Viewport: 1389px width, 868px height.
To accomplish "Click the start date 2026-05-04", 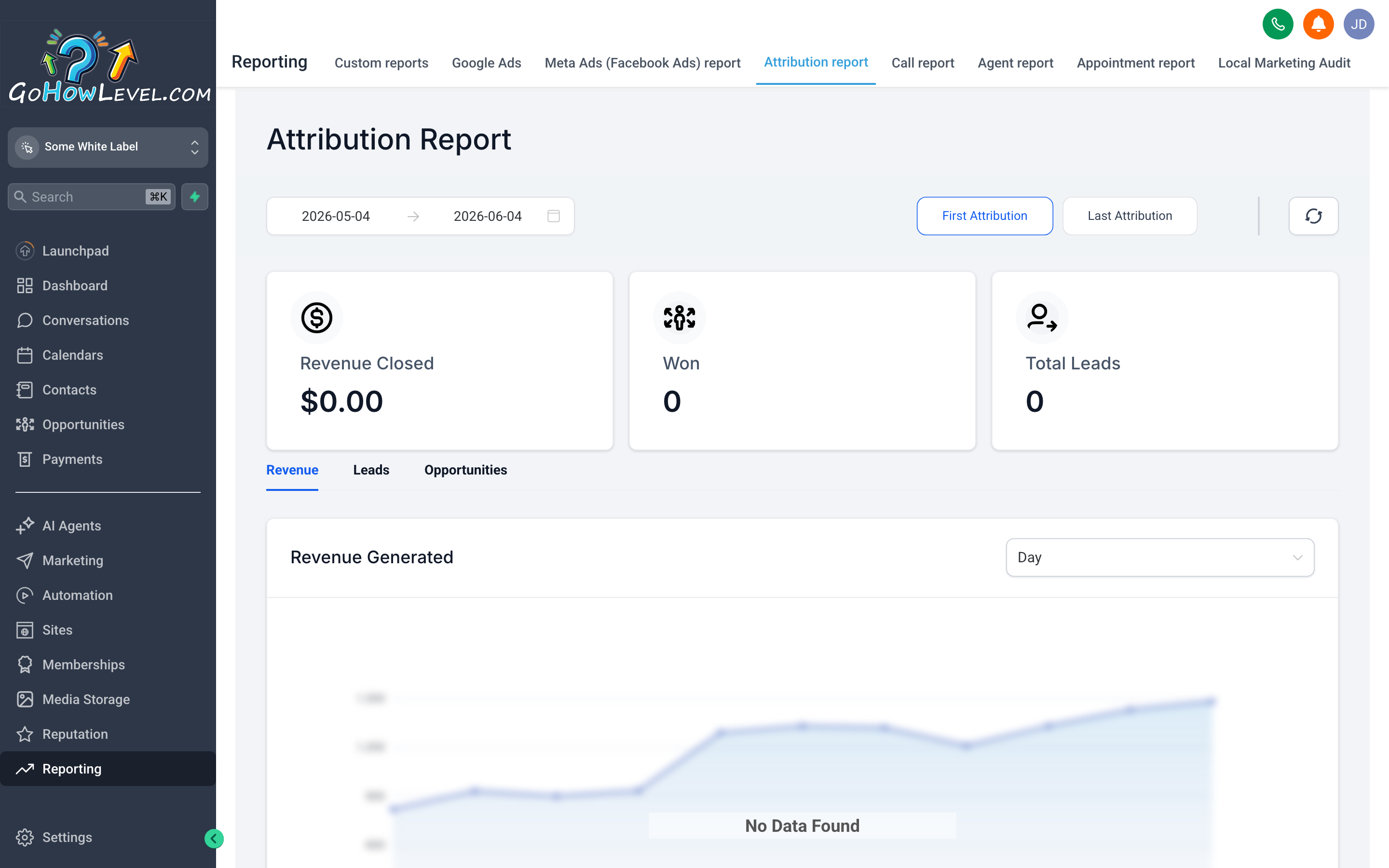I will 336,217.
